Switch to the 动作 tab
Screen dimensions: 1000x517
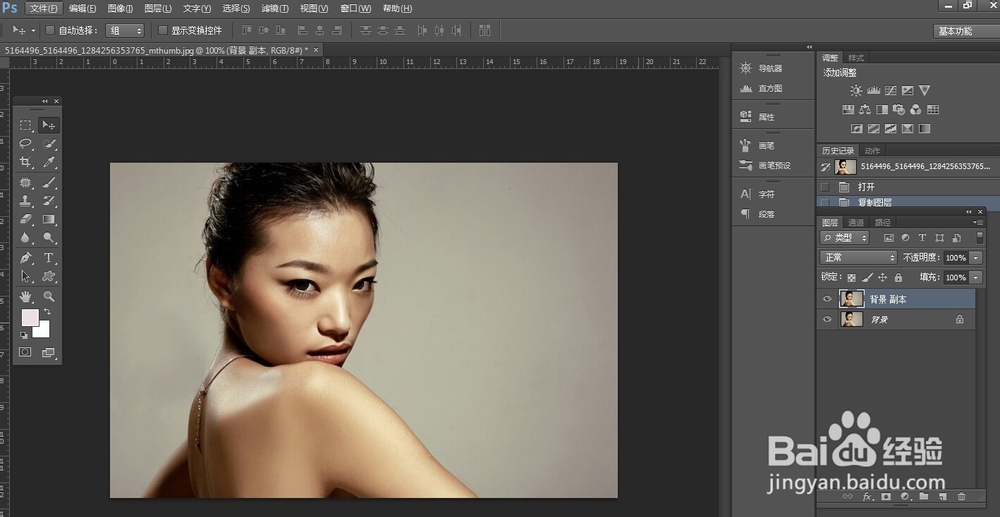click(x=872, y=150)
